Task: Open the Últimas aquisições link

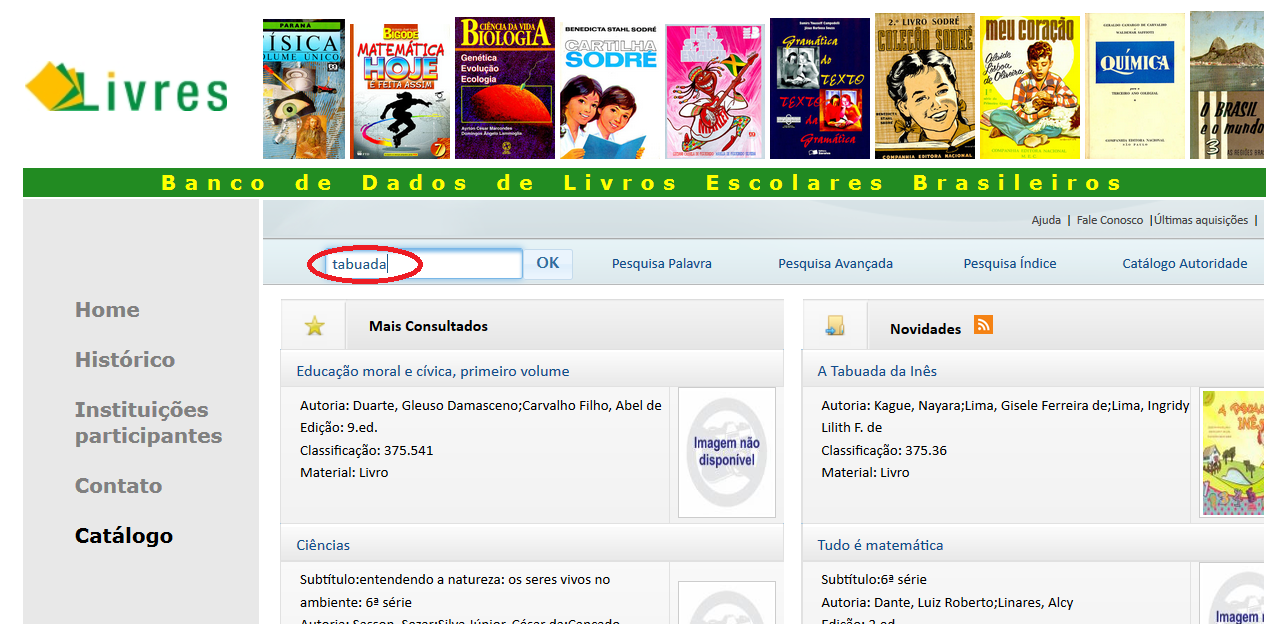Action: coord(1201,220)
